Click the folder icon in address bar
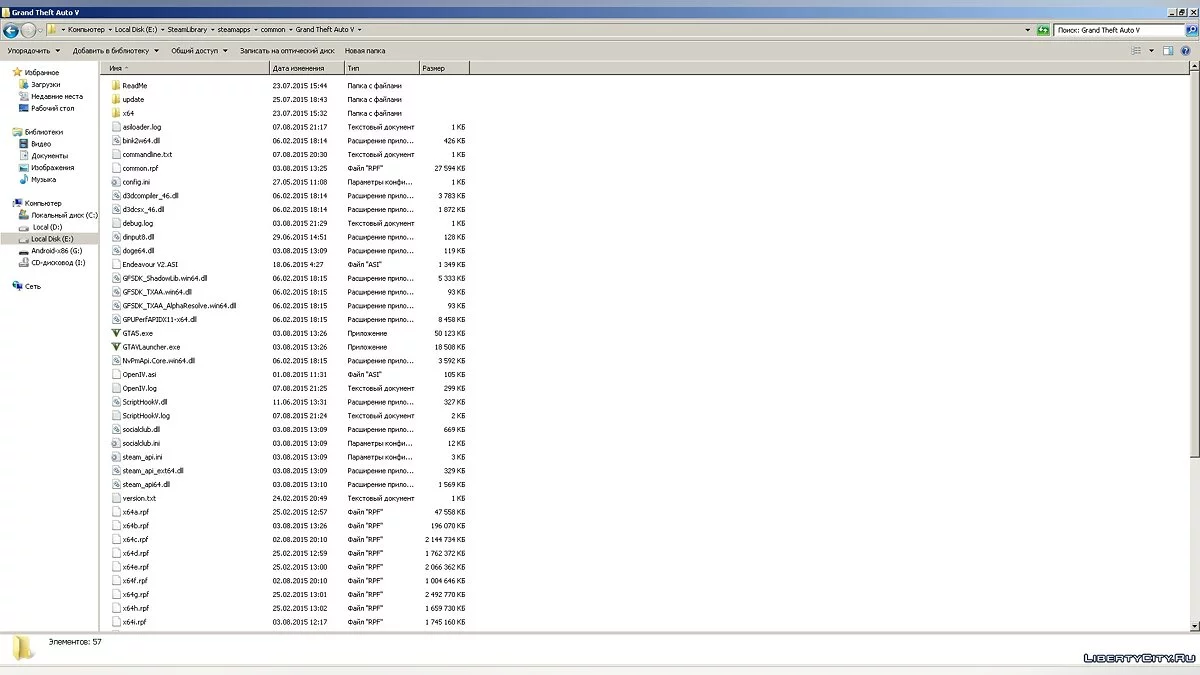The height and width of the screenshot is (675, 1200). 52,30
